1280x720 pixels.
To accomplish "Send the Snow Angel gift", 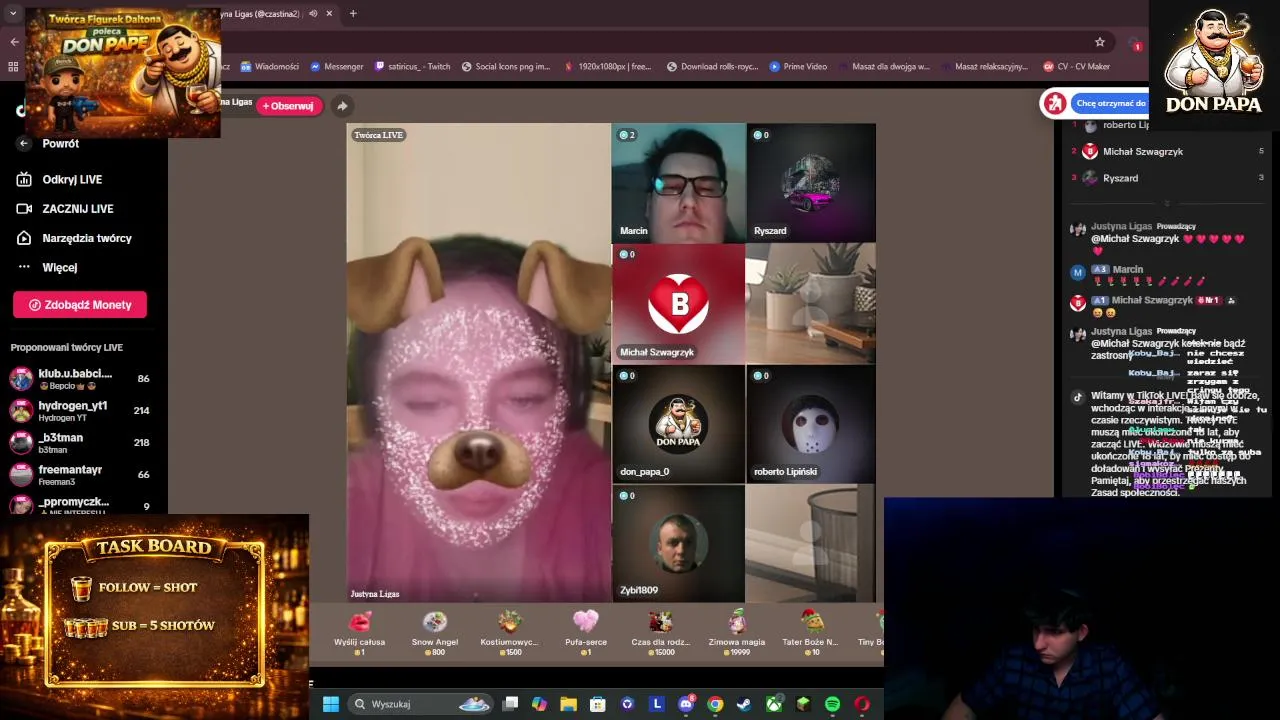I will (435, 633).
